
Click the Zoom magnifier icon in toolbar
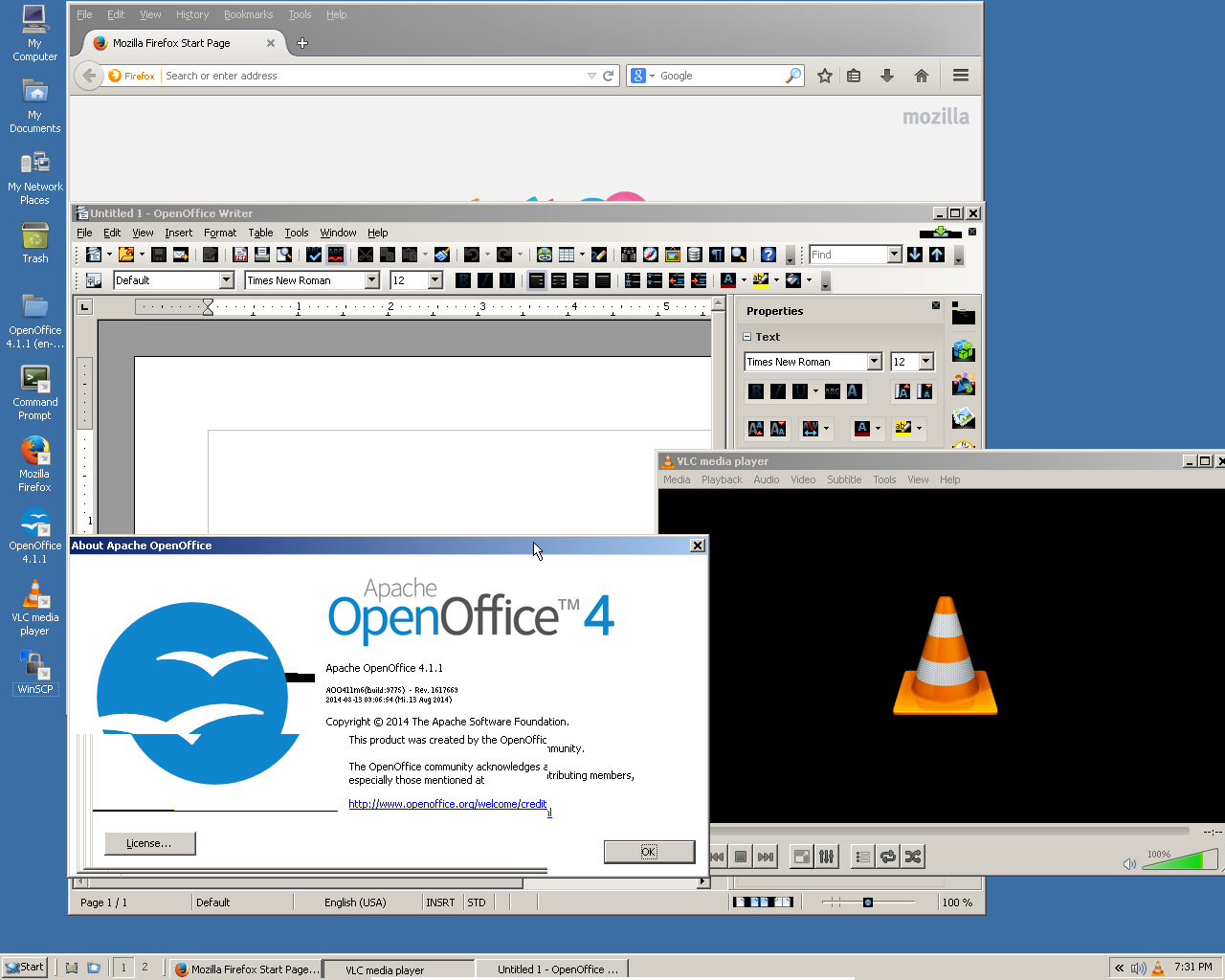point(738,255)
